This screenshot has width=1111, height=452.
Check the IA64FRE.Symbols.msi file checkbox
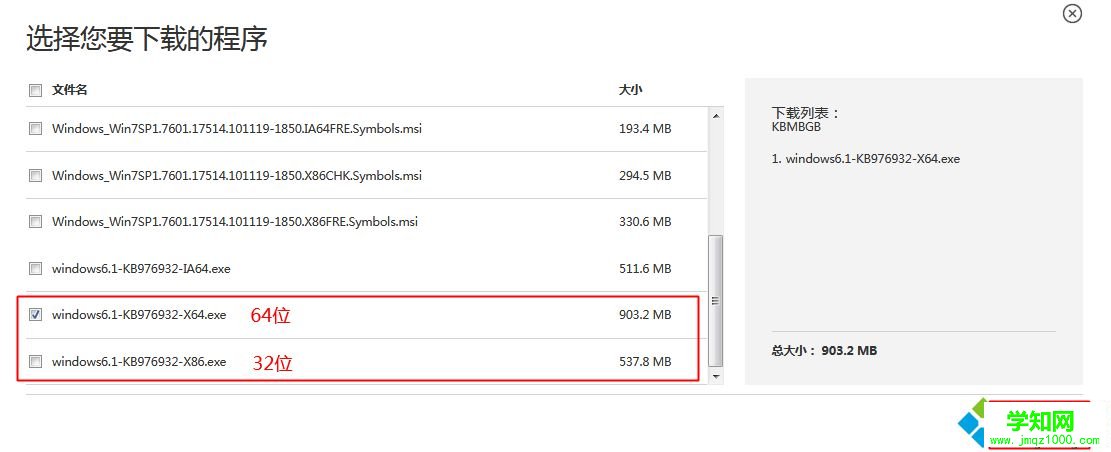coord(36,129)
